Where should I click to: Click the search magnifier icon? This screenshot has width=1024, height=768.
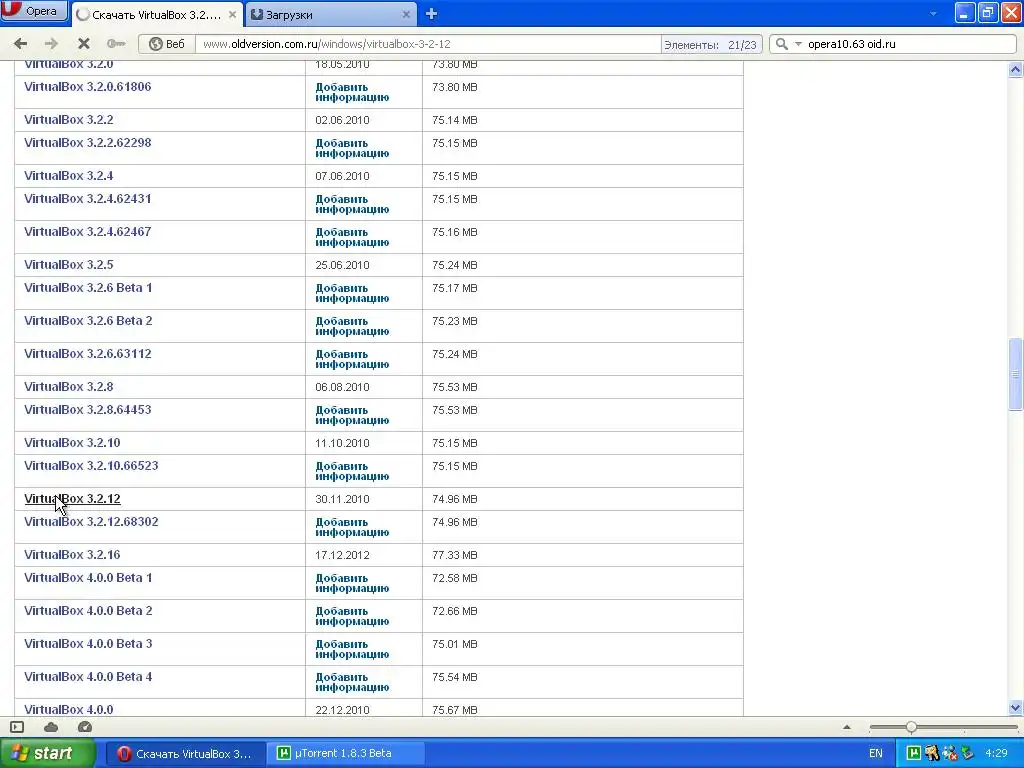tap(781, 44)
